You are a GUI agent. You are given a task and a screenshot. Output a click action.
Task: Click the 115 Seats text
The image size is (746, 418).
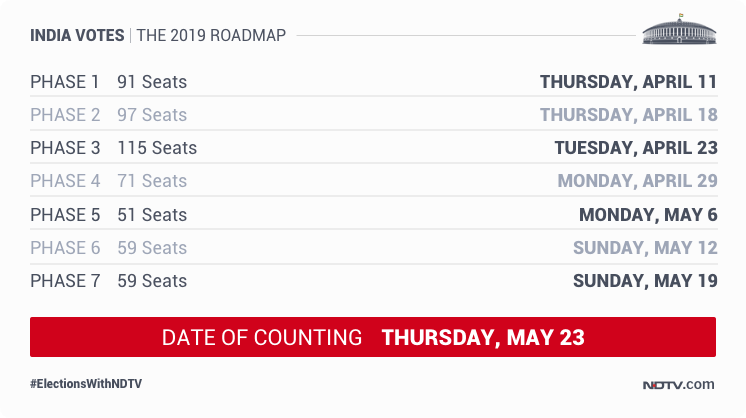pyautogui.click(x=157, y=148)
